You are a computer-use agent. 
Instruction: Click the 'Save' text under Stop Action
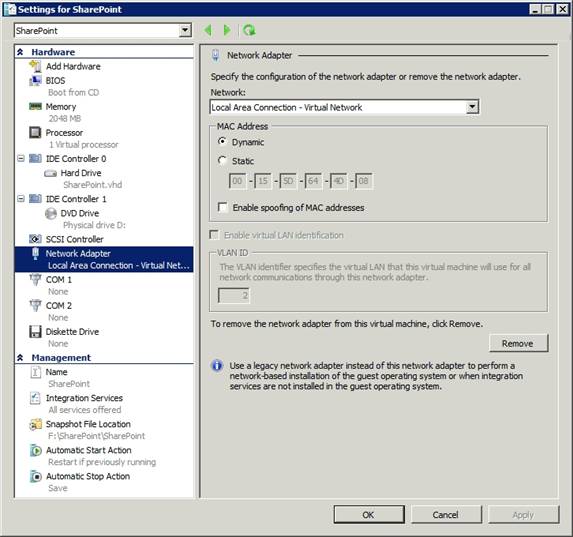coord(58,488)
